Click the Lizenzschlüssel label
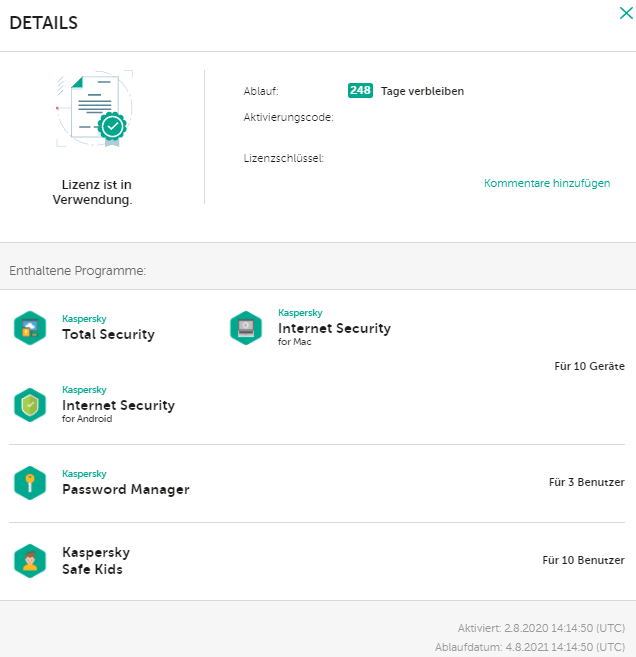The height and width of the screenshot is (657, 636). point(284,158)
